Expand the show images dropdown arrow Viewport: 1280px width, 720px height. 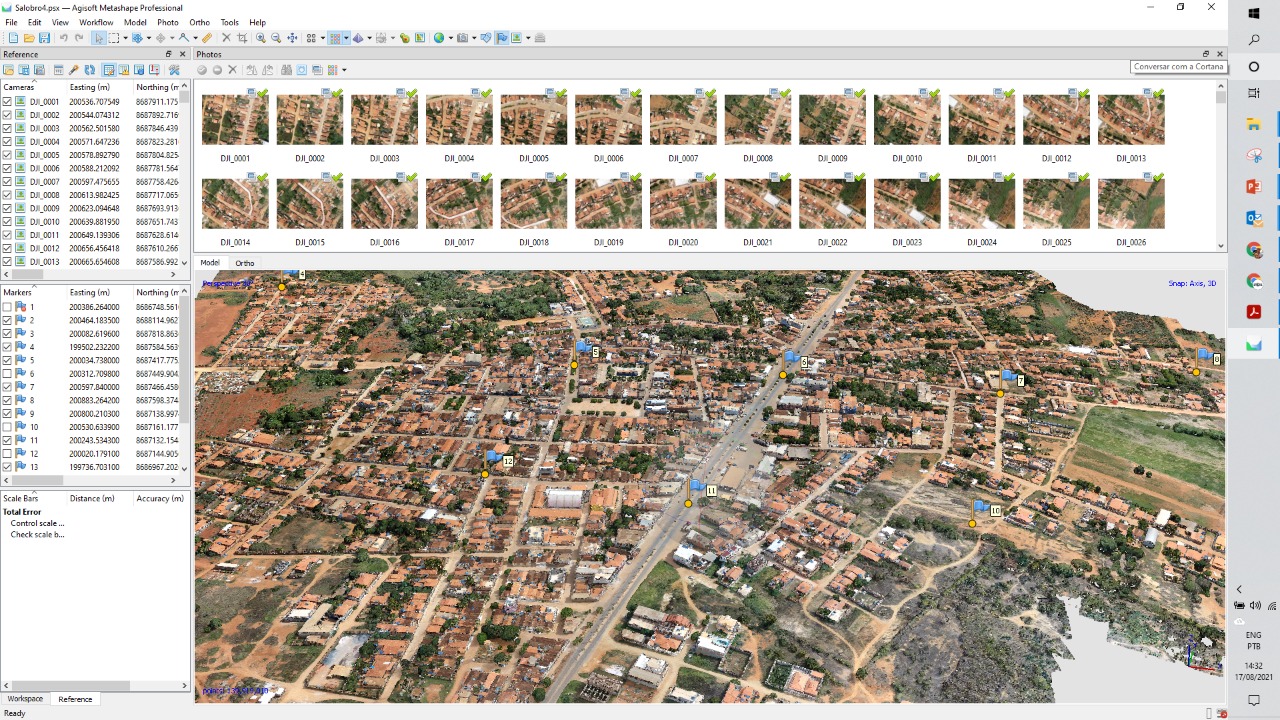[527, 38]
